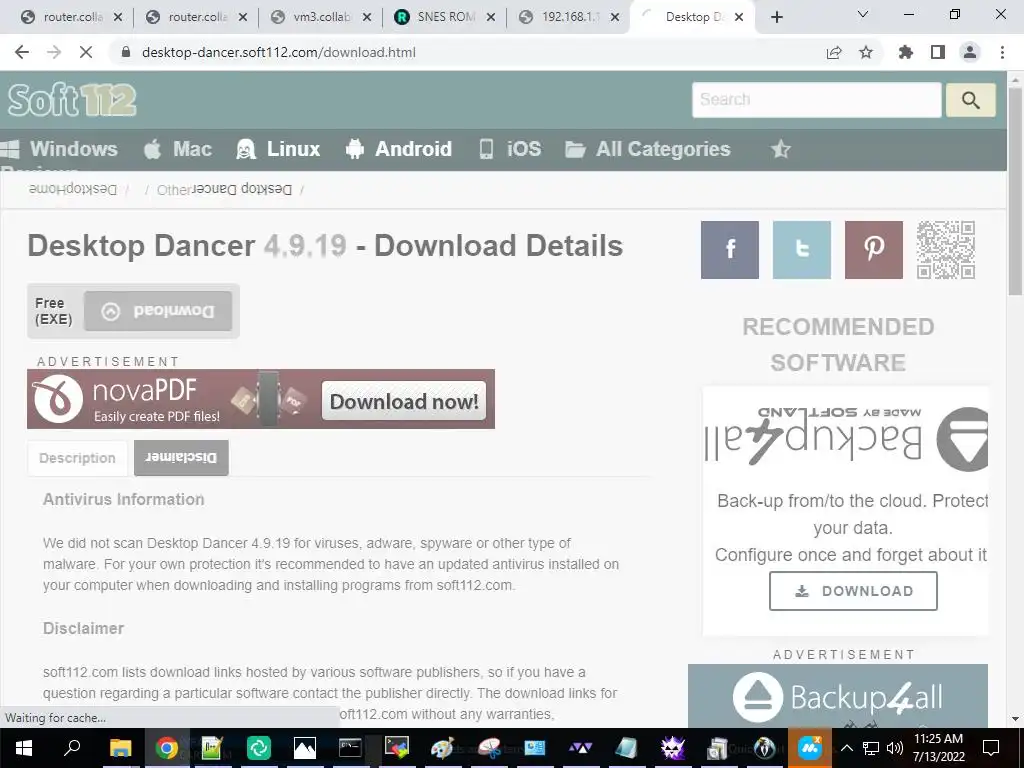Open the Linux category
Image resolution: width=1024 pixels, height=768 pixels.
(x=278, y=149)
